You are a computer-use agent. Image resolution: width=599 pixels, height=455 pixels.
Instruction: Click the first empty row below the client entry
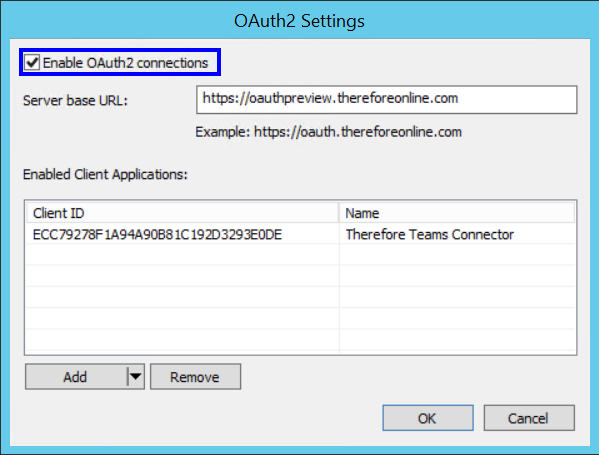(x=300, y=255)
